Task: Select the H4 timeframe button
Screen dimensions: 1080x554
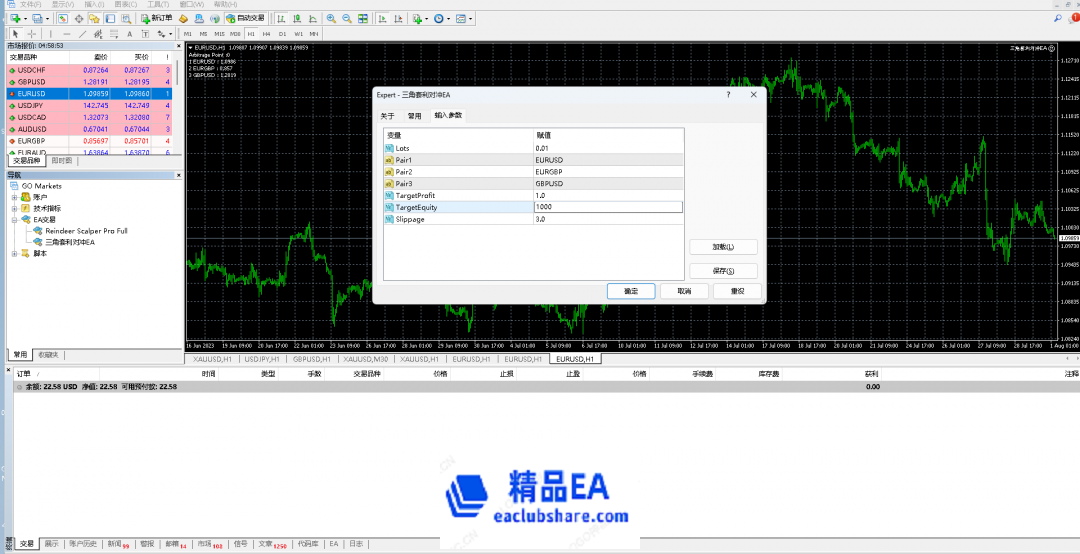Action: (x=267, y=33)
